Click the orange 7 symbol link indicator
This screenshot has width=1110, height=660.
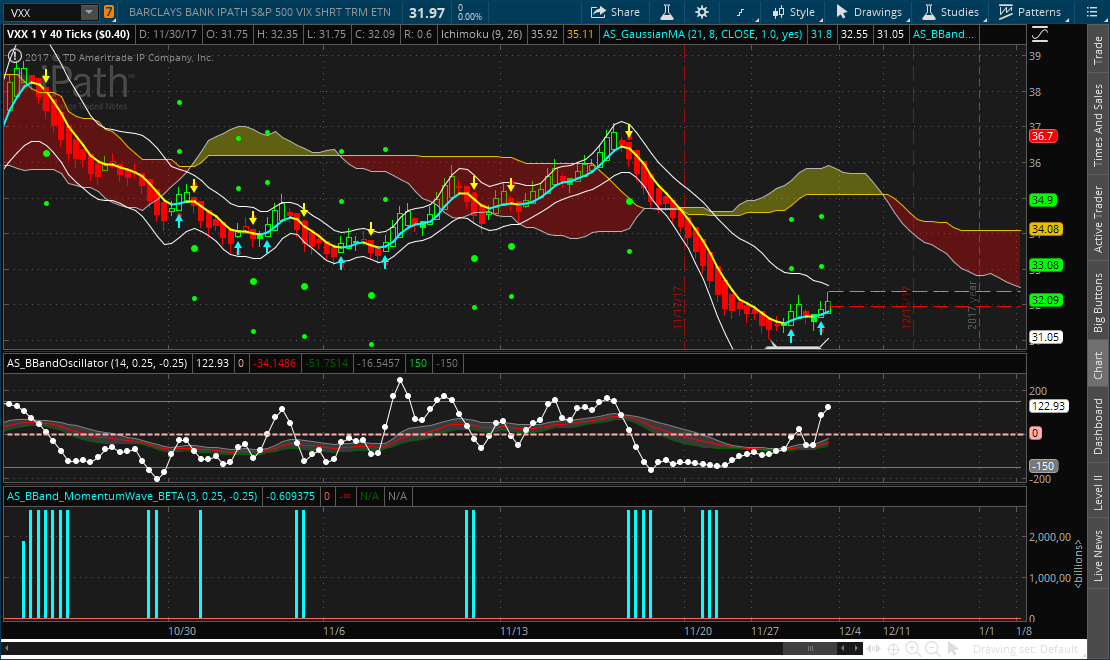tap(108, 12)
